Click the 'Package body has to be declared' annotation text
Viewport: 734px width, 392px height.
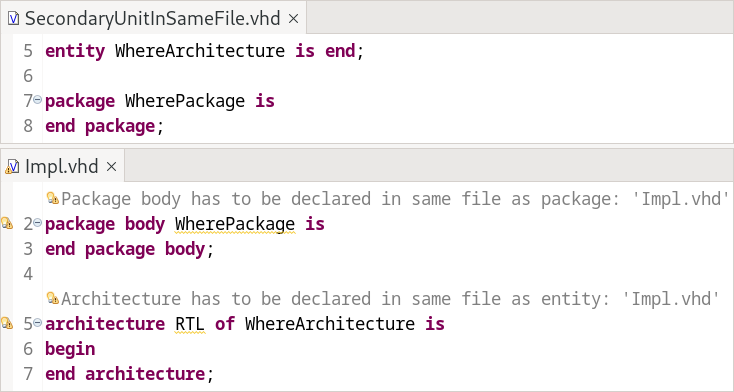click(x=396, y=199)
